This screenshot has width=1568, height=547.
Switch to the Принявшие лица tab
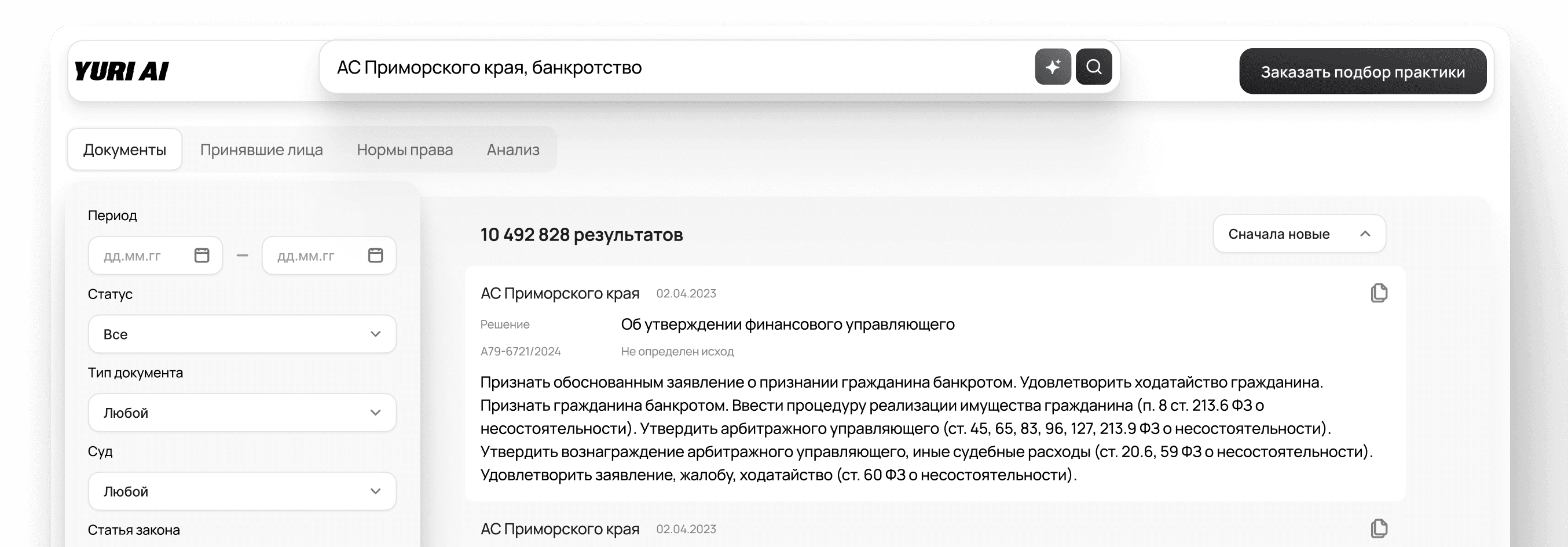261,150
